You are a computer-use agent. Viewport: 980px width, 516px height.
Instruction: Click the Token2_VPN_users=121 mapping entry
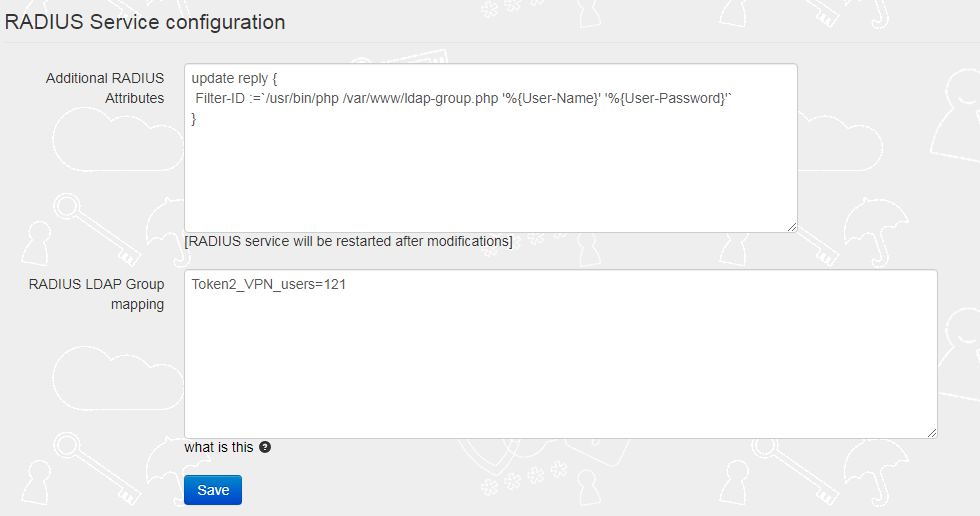pos(269,285)
